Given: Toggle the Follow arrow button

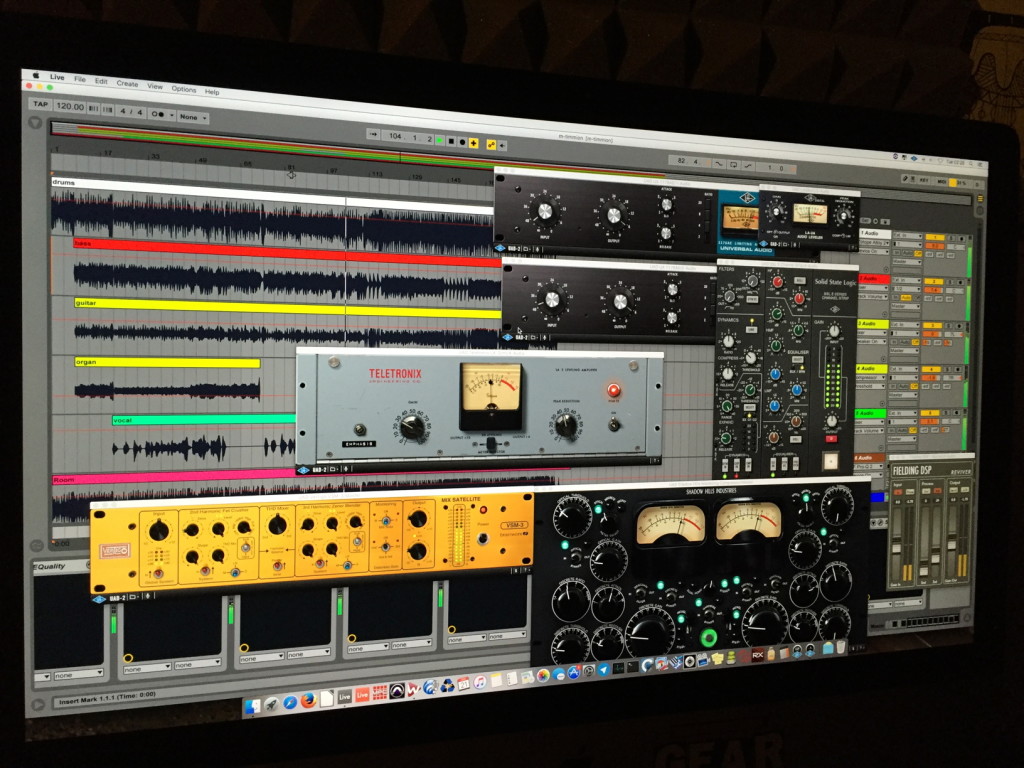Looking at the screenshot, I should point(374,134).
